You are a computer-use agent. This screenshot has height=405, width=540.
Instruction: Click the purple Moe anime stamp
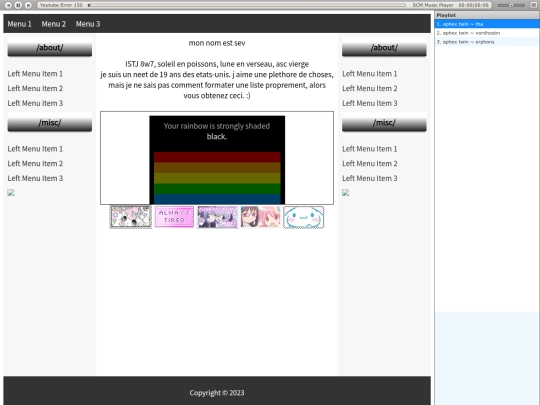coord(217,217)
